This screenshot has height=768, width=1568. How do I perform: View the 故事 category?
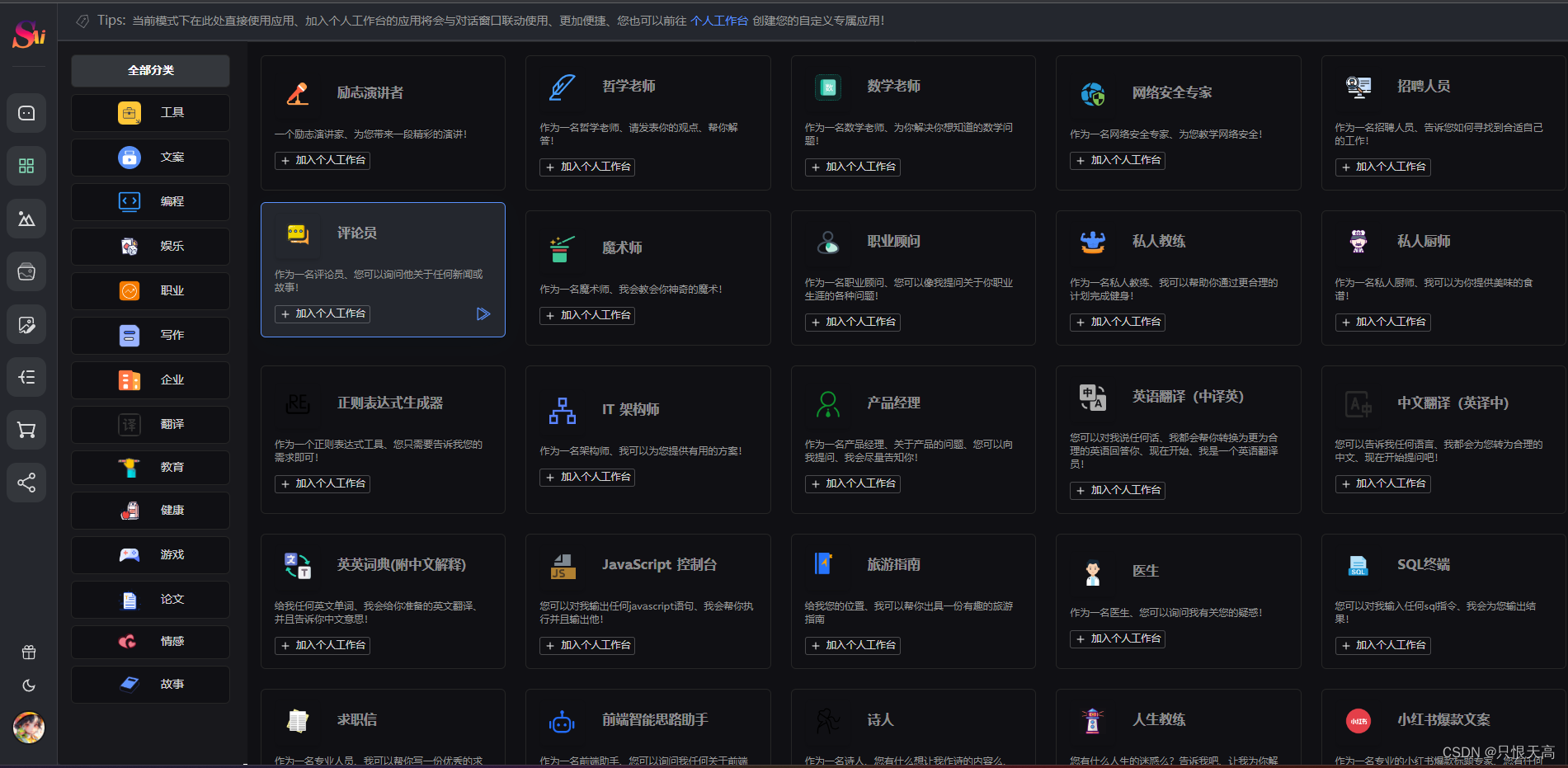click(x=150, y=685)
